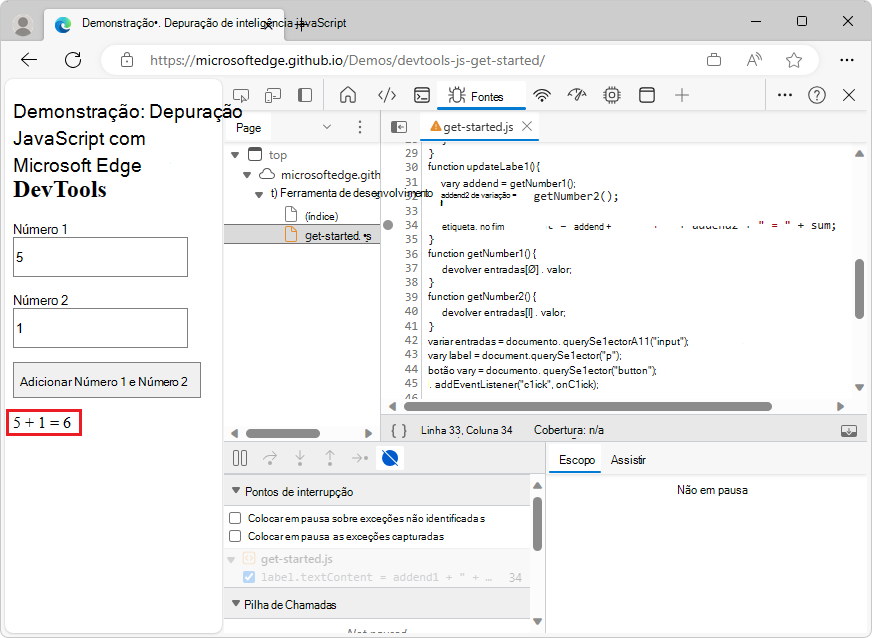
Task: Enable pause on caught exceptions checkbox
Action: (235, 536)
